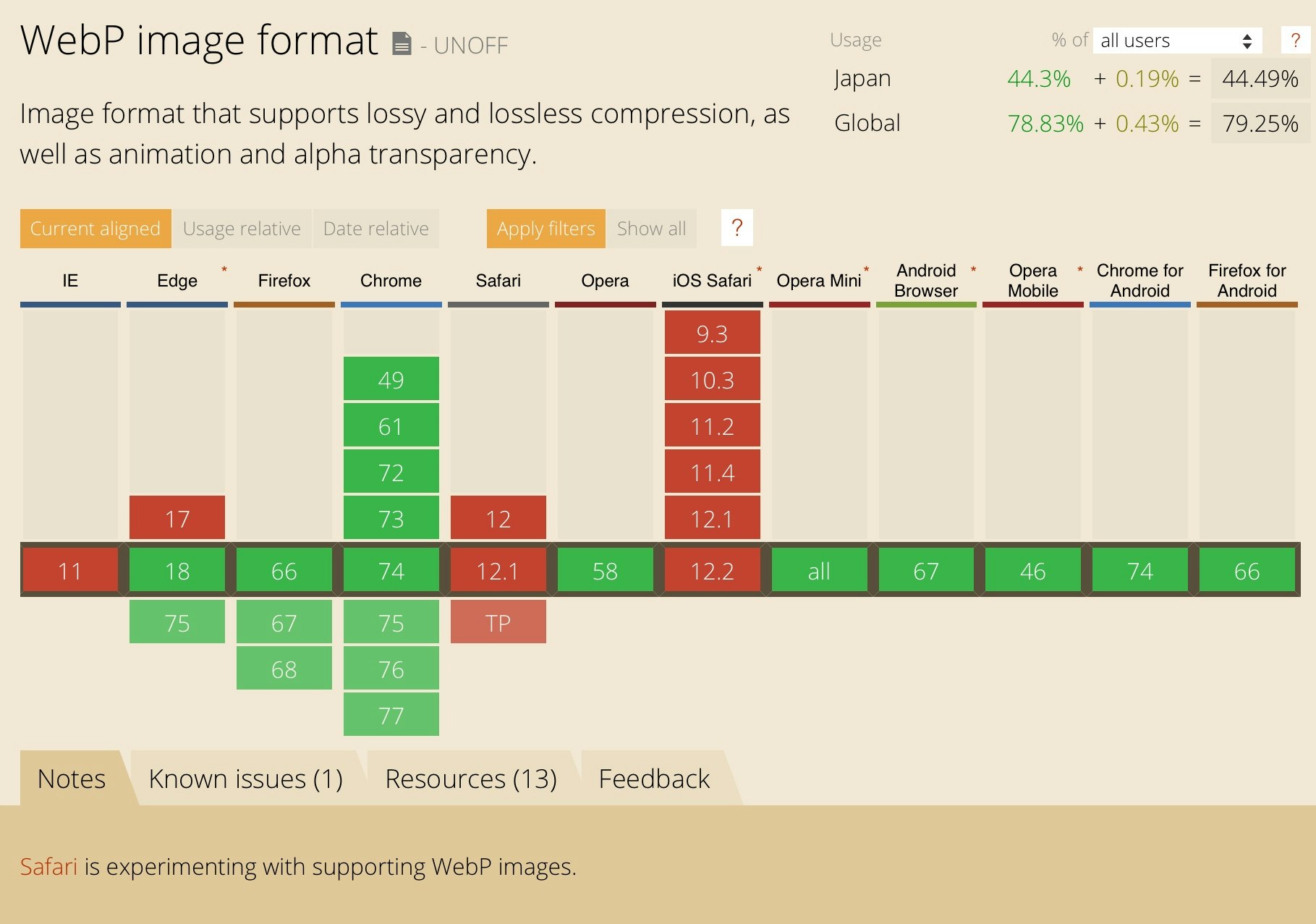1316x924 pixels.
Task: Click the Safari link in the notes text
Action: [x=49, y=865]
